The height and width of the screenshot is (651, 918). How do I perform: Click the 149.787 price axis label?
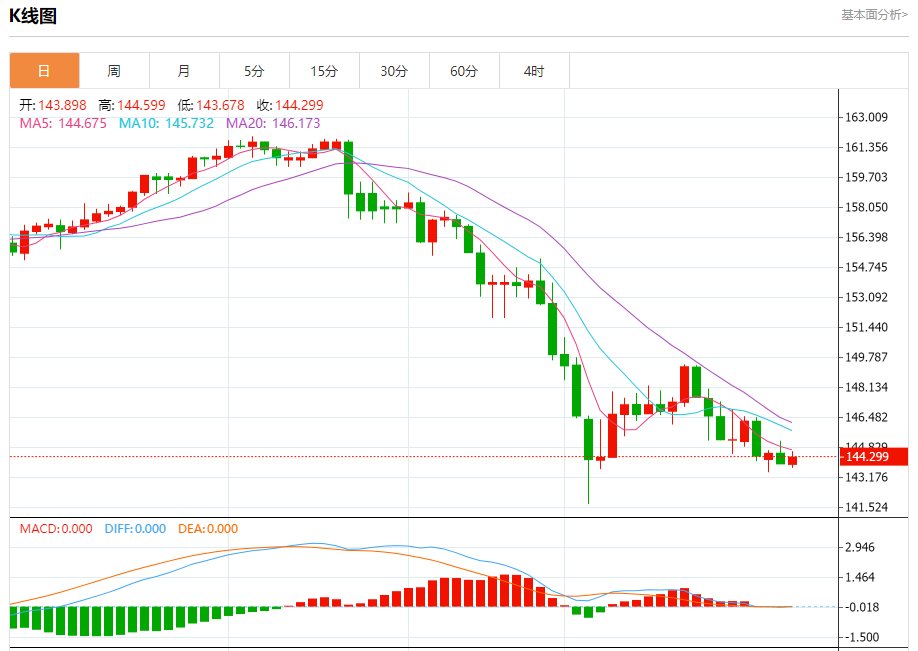pos(866,357)
